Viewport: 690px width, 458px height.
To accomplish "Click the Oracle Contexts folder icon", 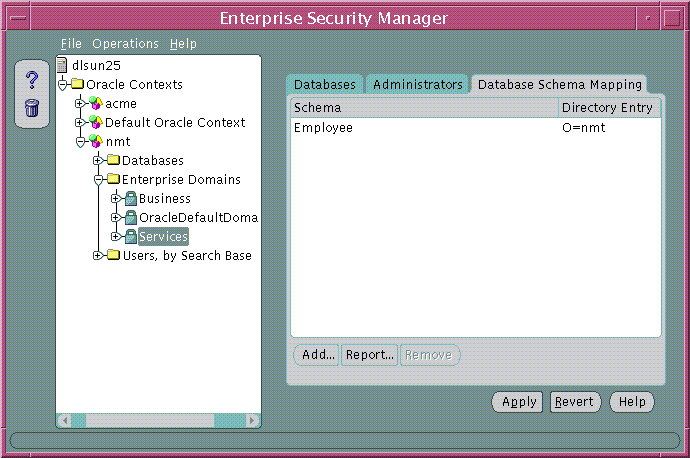I will [x=77, y=84].
